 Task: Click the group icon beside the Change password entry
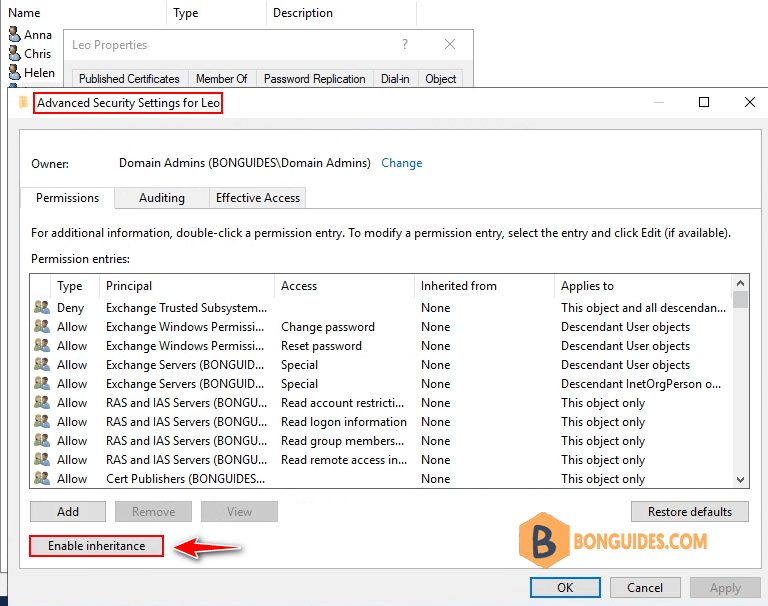(42, 326)
